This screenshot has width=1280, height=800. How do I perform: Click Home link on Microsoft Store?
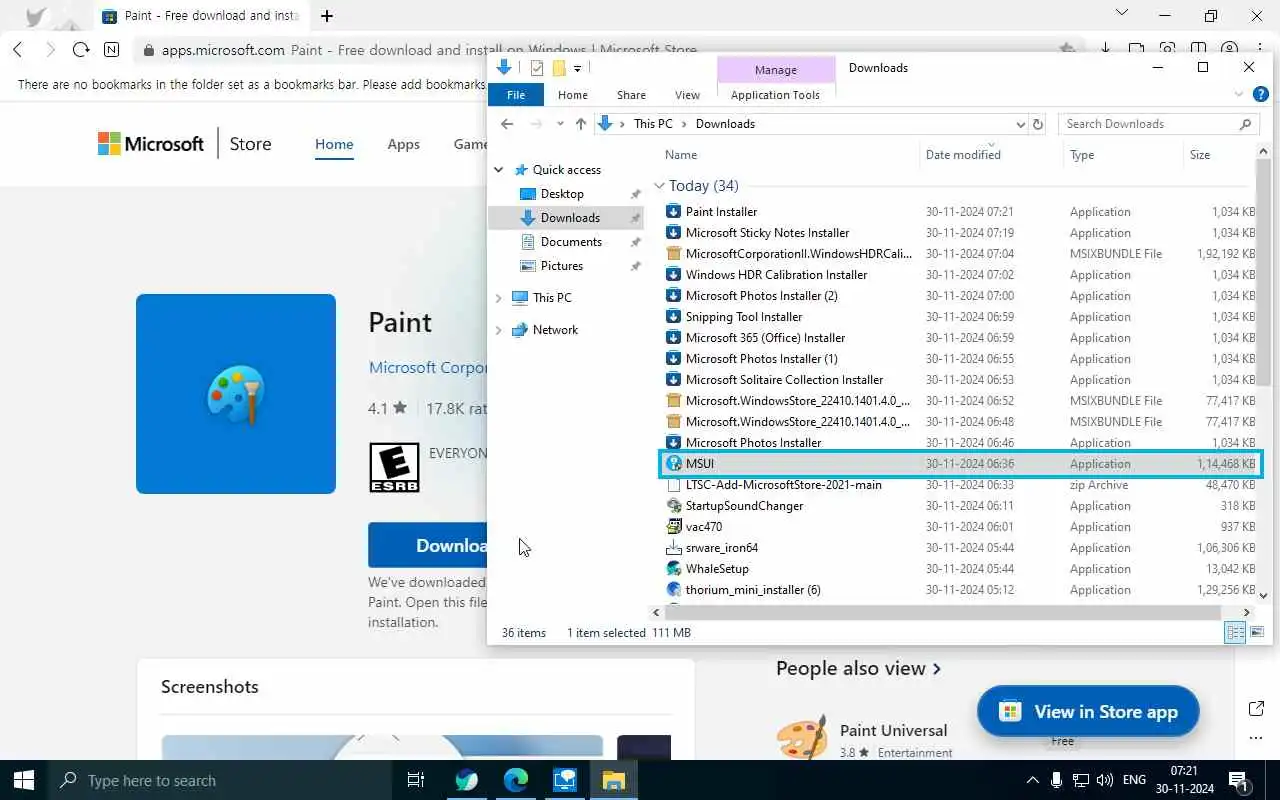click(x=334, y=144)
